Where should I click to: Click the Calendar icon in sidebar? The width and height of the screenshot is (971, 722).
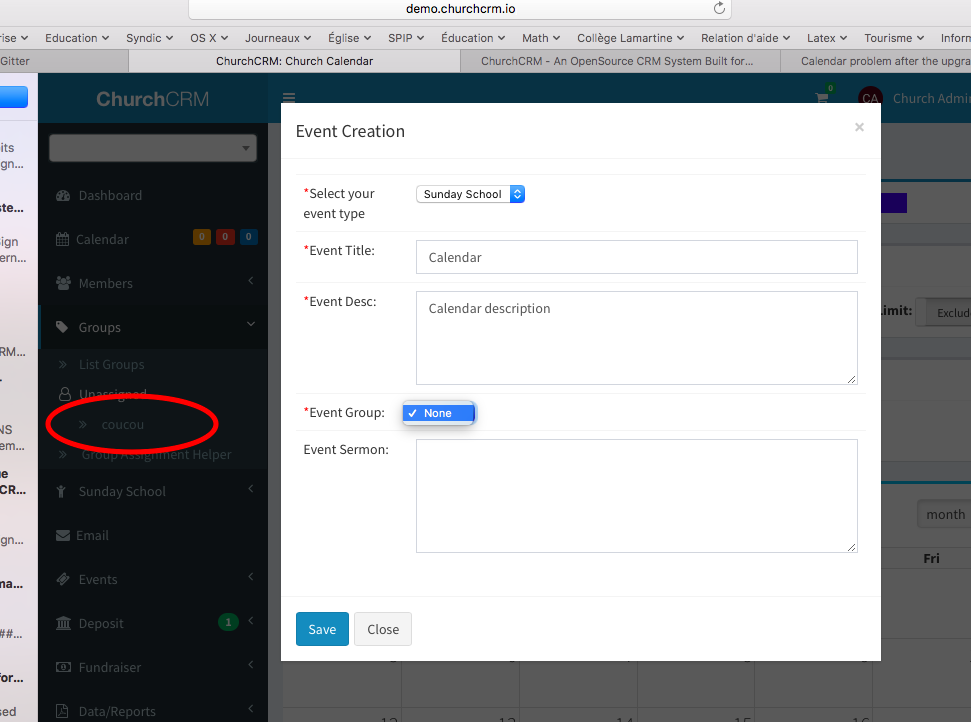click(x=62, y=239)
